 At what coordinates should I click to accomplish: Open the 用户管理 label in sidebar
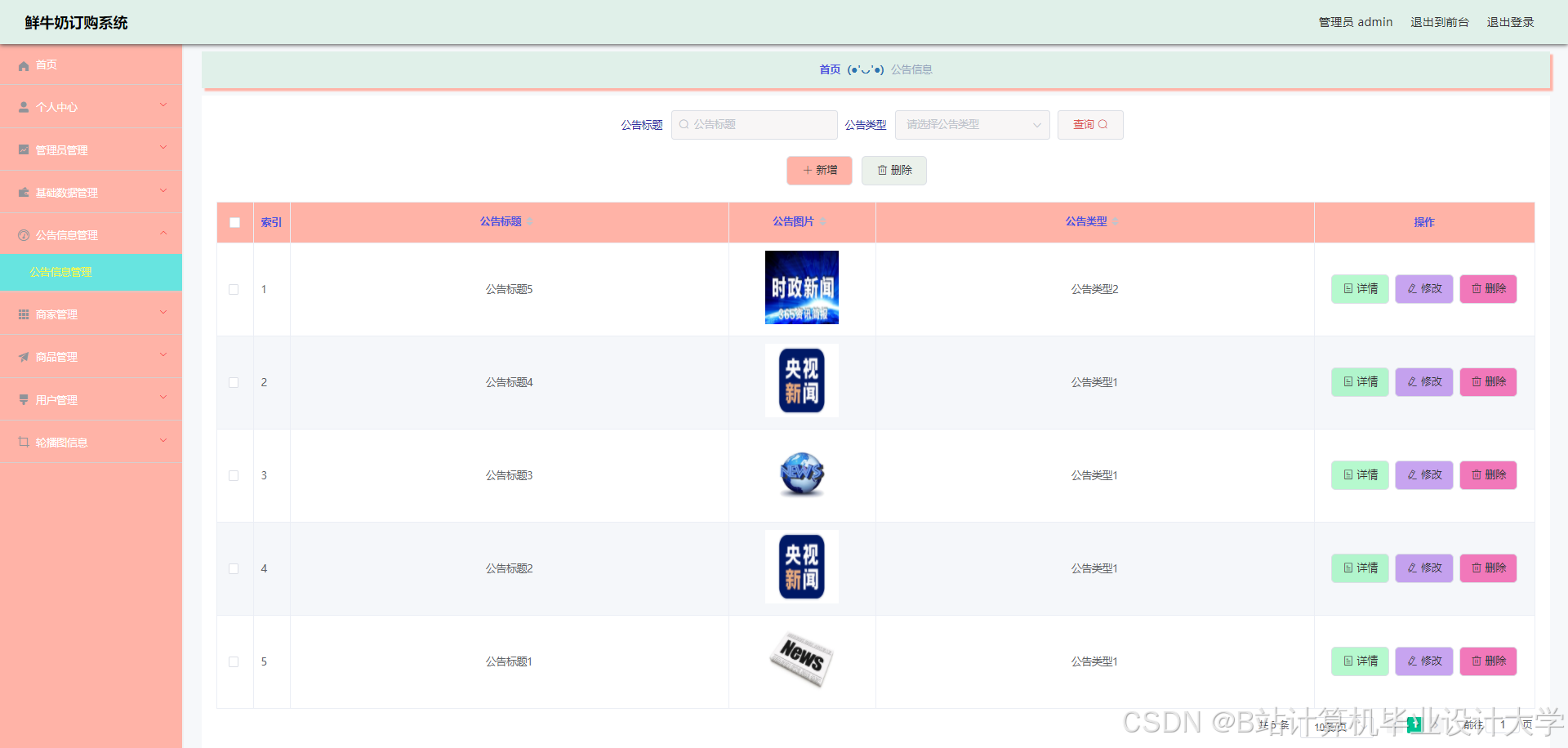(56, 400)
